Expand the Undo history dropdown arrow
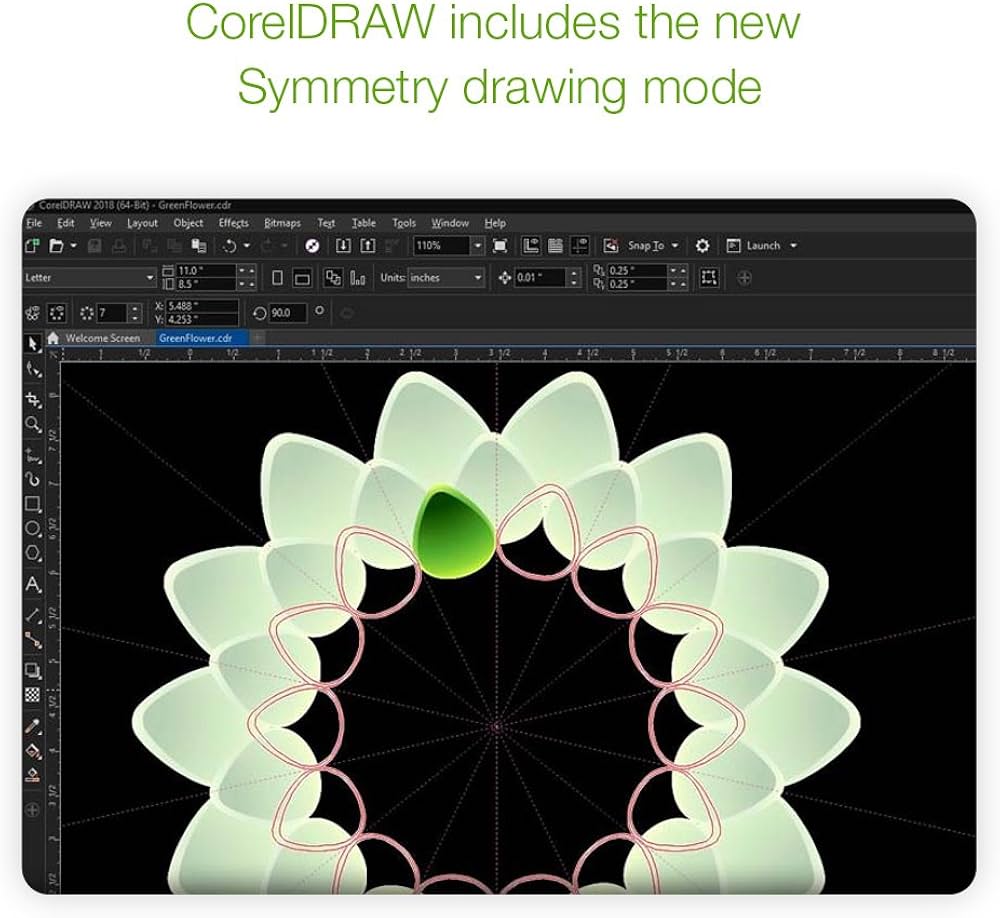This screenshot has height=918, width=1000. click(x=247, y=246)
